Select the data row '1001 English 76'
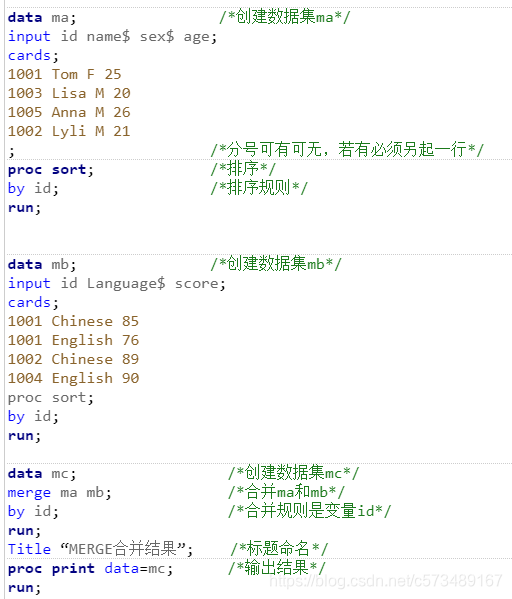The height and width of the screenshot is (599, 512). click(73, 340)
